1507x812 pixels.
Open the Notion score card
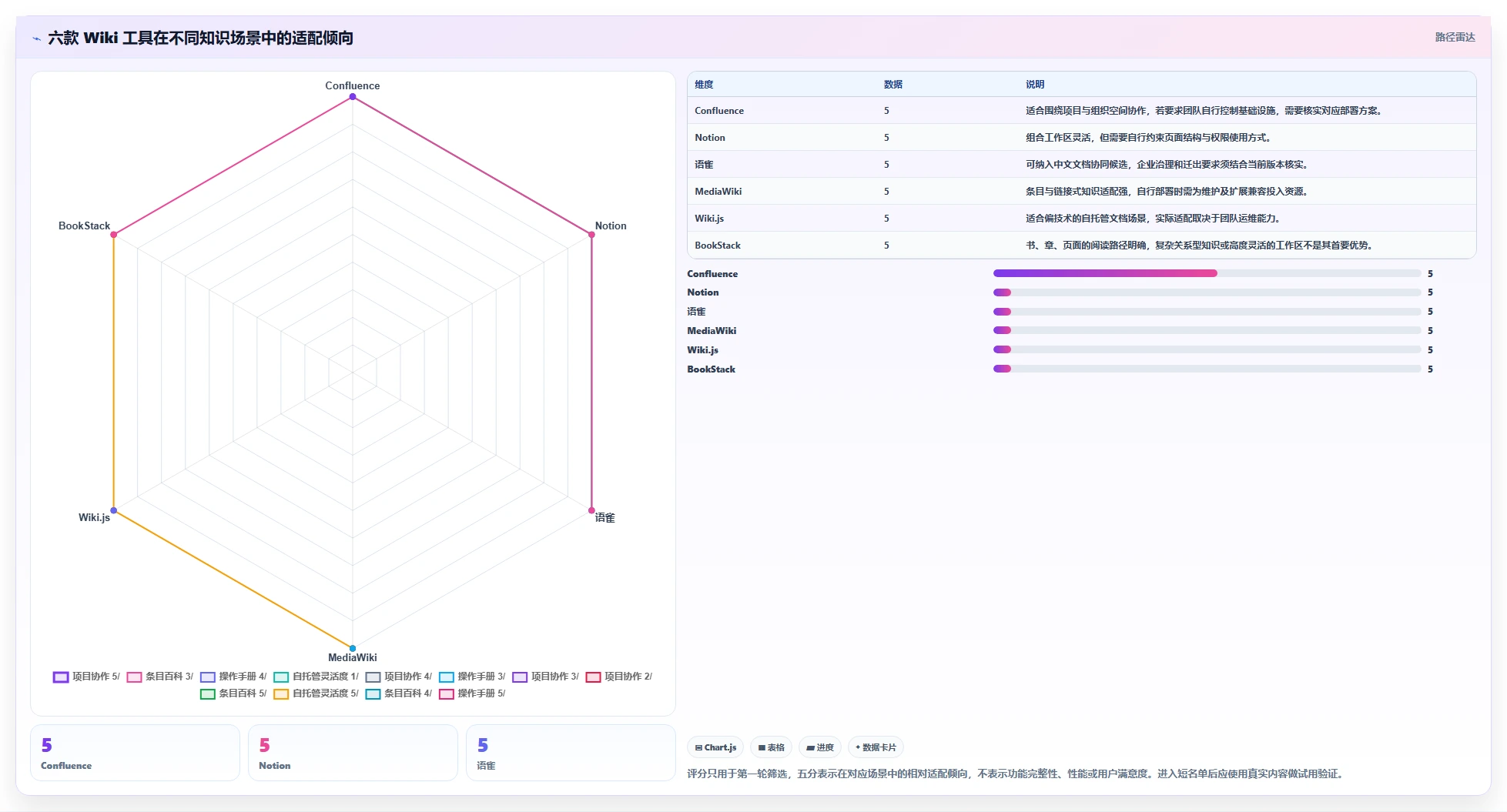coord(353,753)
